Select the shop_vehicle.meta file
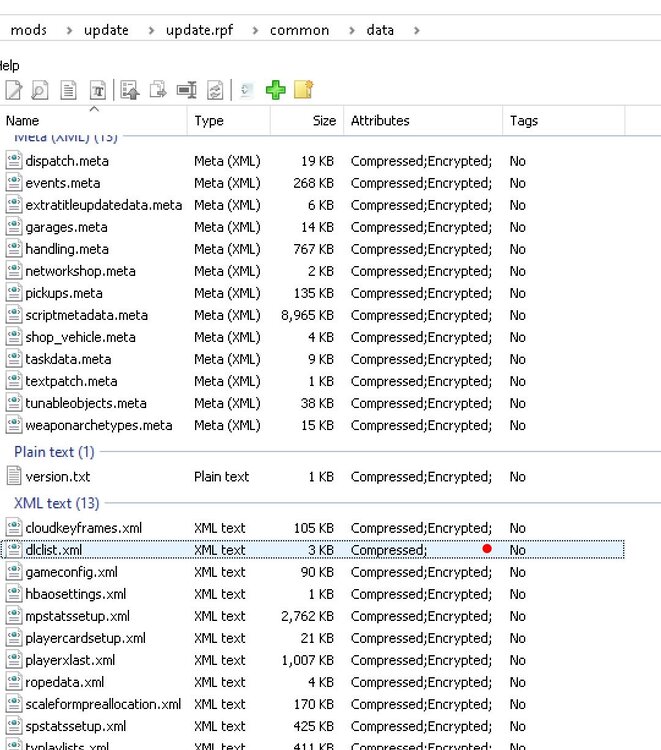The width and height of the screenshot is (661, 750). tap(80, 337)
